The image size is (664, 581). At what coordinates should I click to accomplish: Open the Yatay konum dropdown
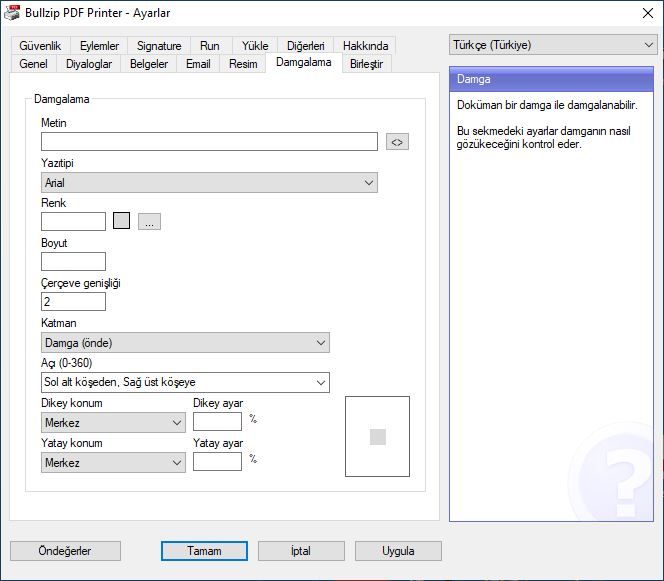tap(113, 462)
